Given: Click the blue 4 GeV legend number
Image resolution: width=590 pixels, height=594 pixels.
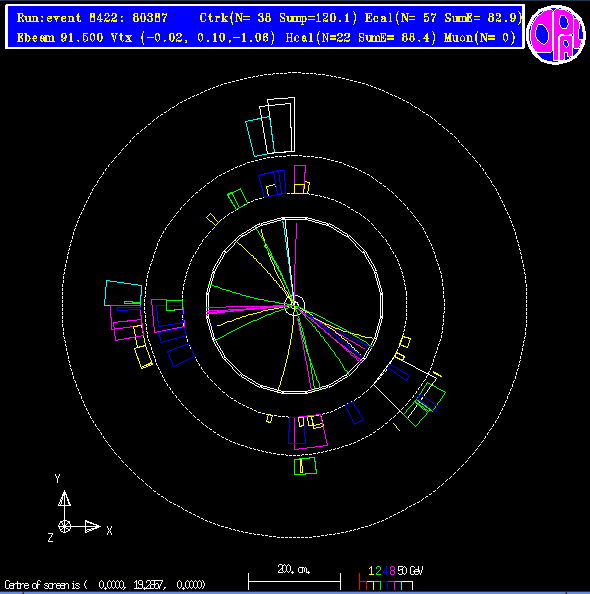Looking at the screenshot, I should pos(385,571).
